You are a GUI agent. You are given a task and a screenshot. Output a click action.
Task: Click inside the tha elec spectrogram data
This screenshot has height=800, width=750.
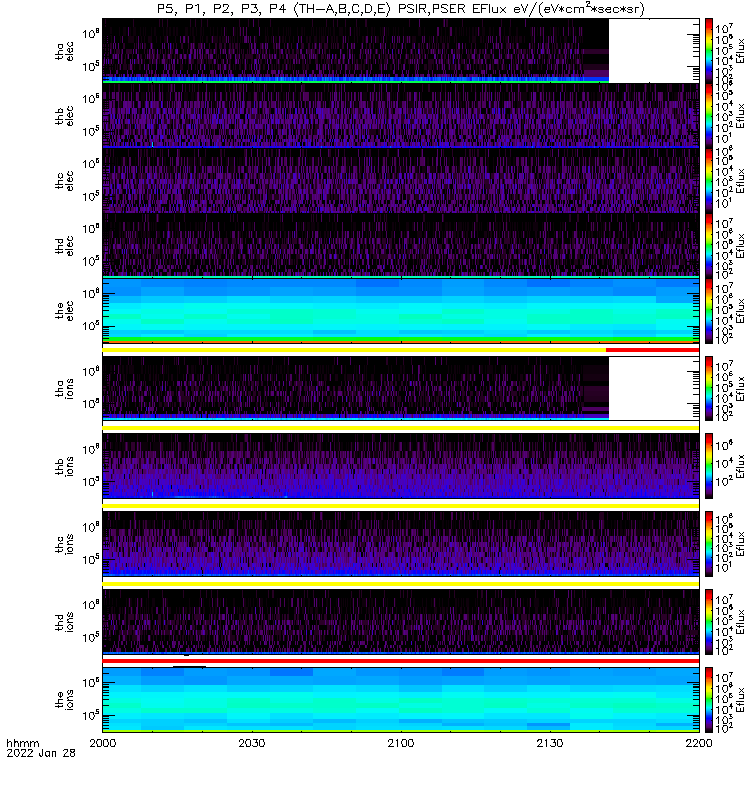pyautogui.click(x=356, y=51)
